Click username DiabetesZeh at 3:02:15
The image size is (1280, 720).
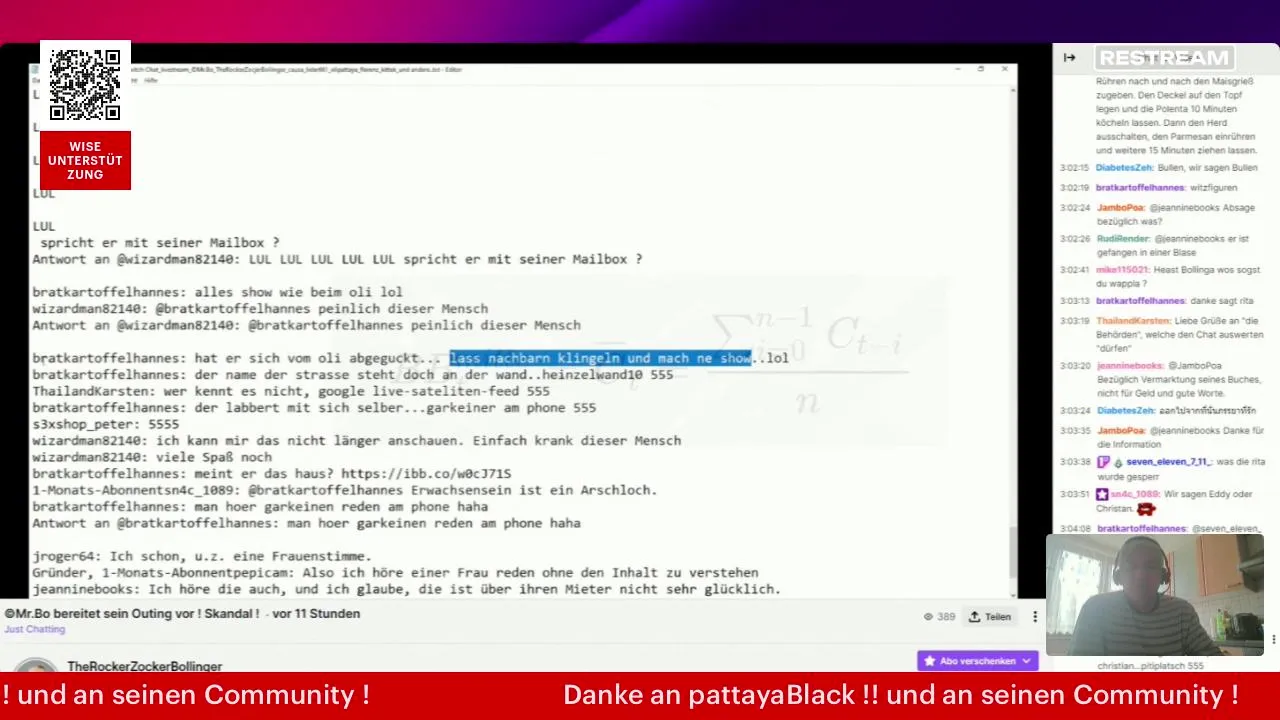(x=1125, y=168)
